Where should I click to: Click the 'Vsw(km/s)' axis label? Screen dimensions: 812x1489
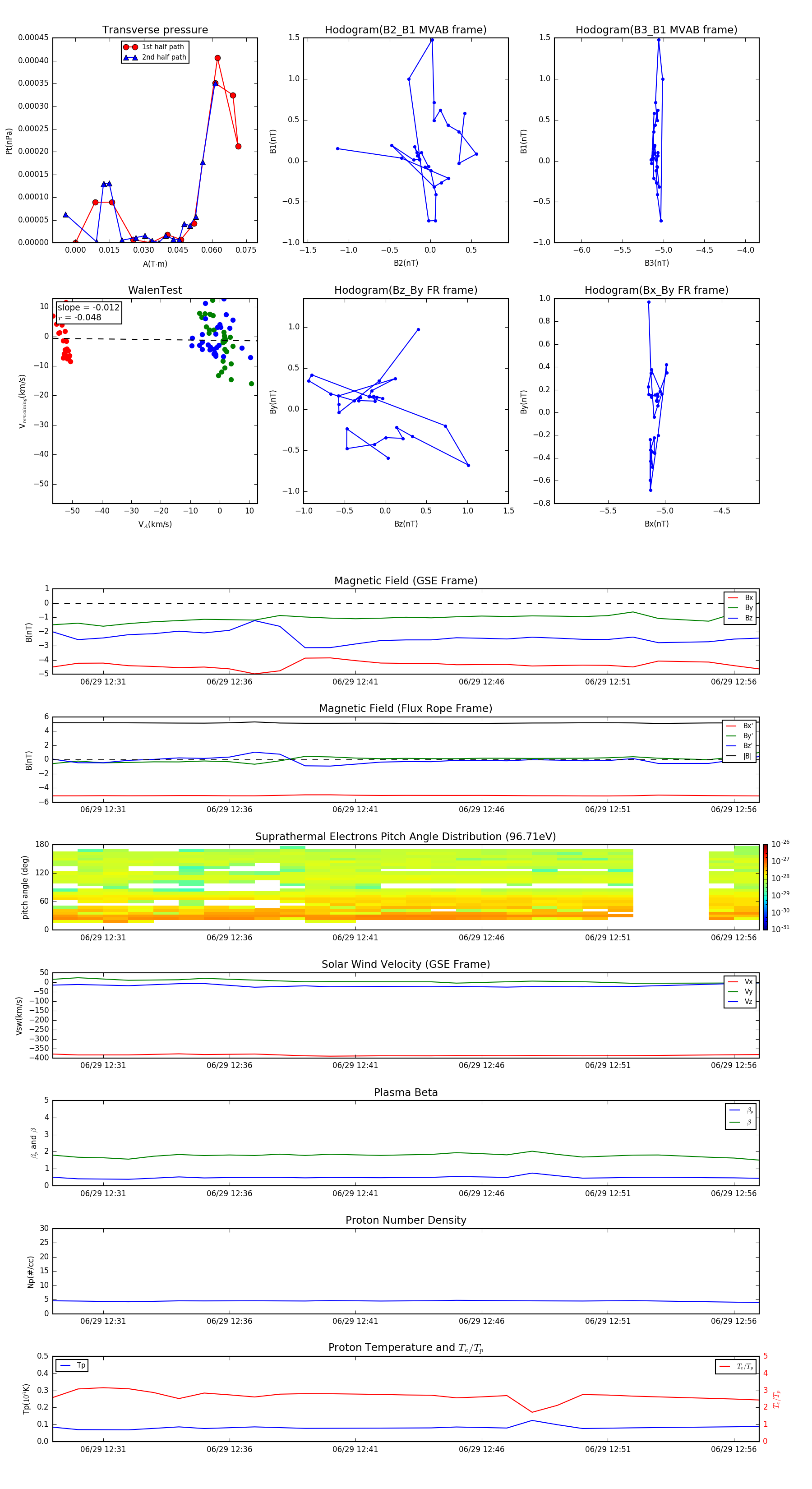pyautogui.click(x=18, y=1016)
